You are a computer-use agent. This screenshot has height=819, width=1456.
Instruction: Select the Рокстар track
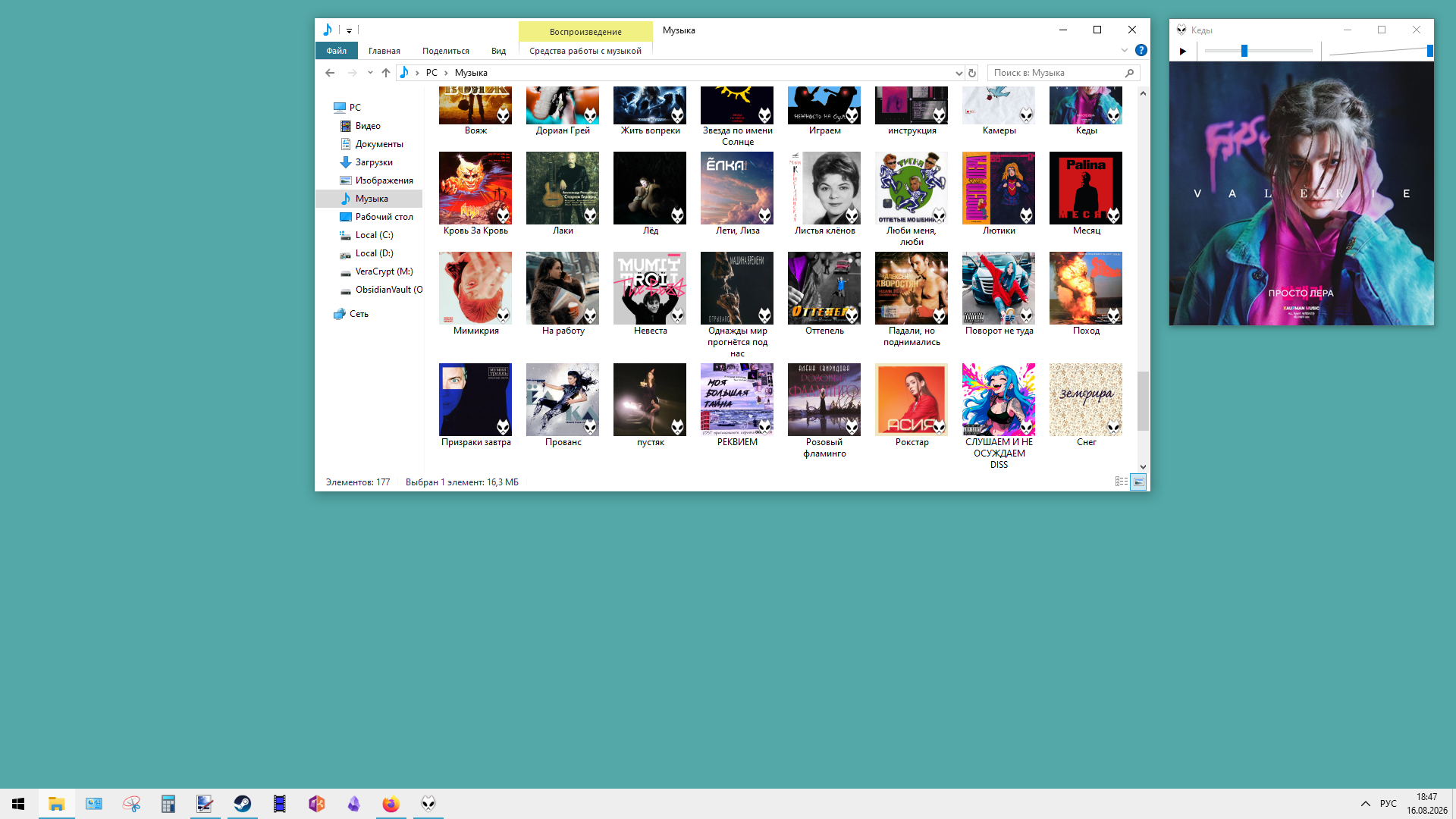tap(912, 406)
